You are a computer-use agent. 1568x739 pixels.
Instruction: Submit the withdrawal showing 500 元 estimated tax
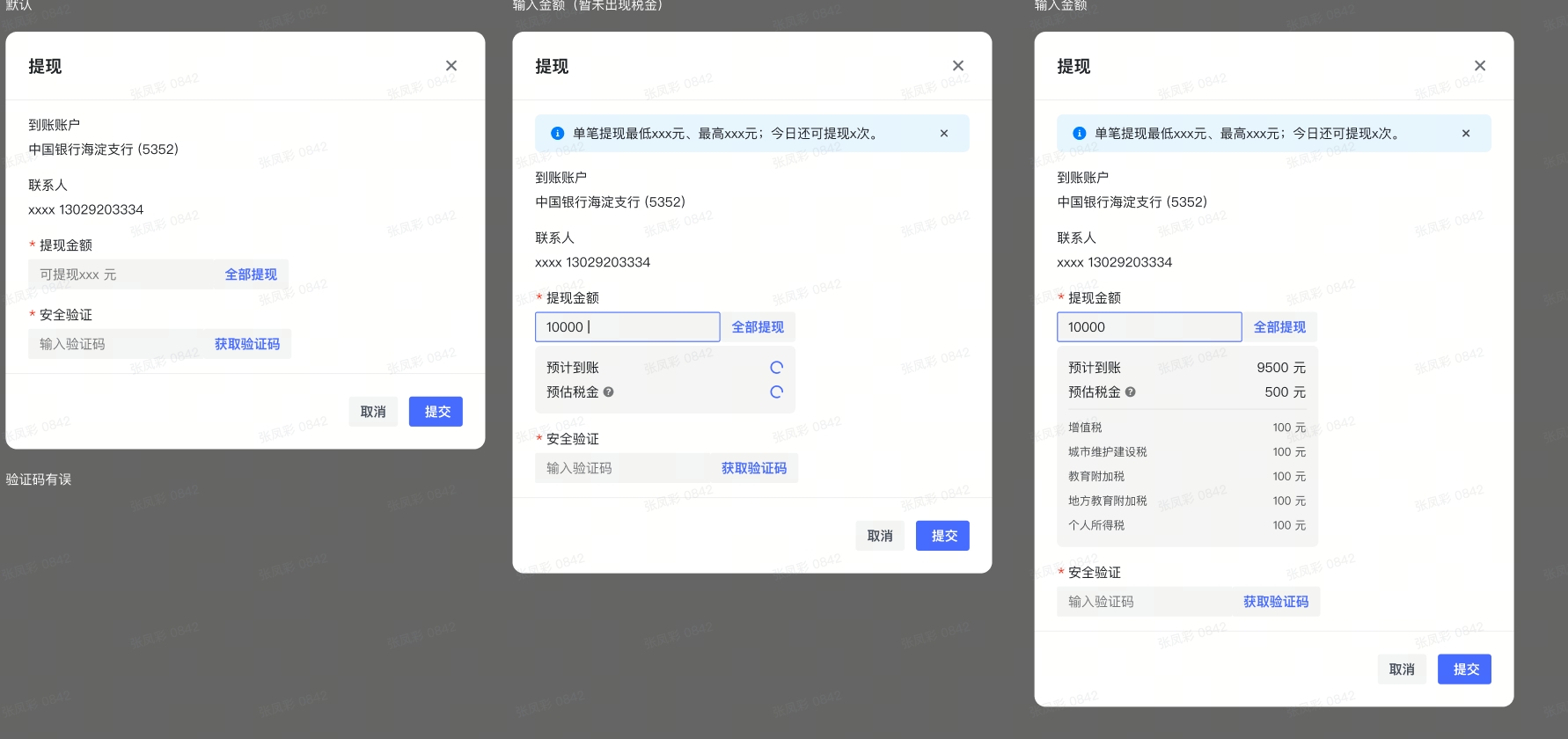(1464, 669)
